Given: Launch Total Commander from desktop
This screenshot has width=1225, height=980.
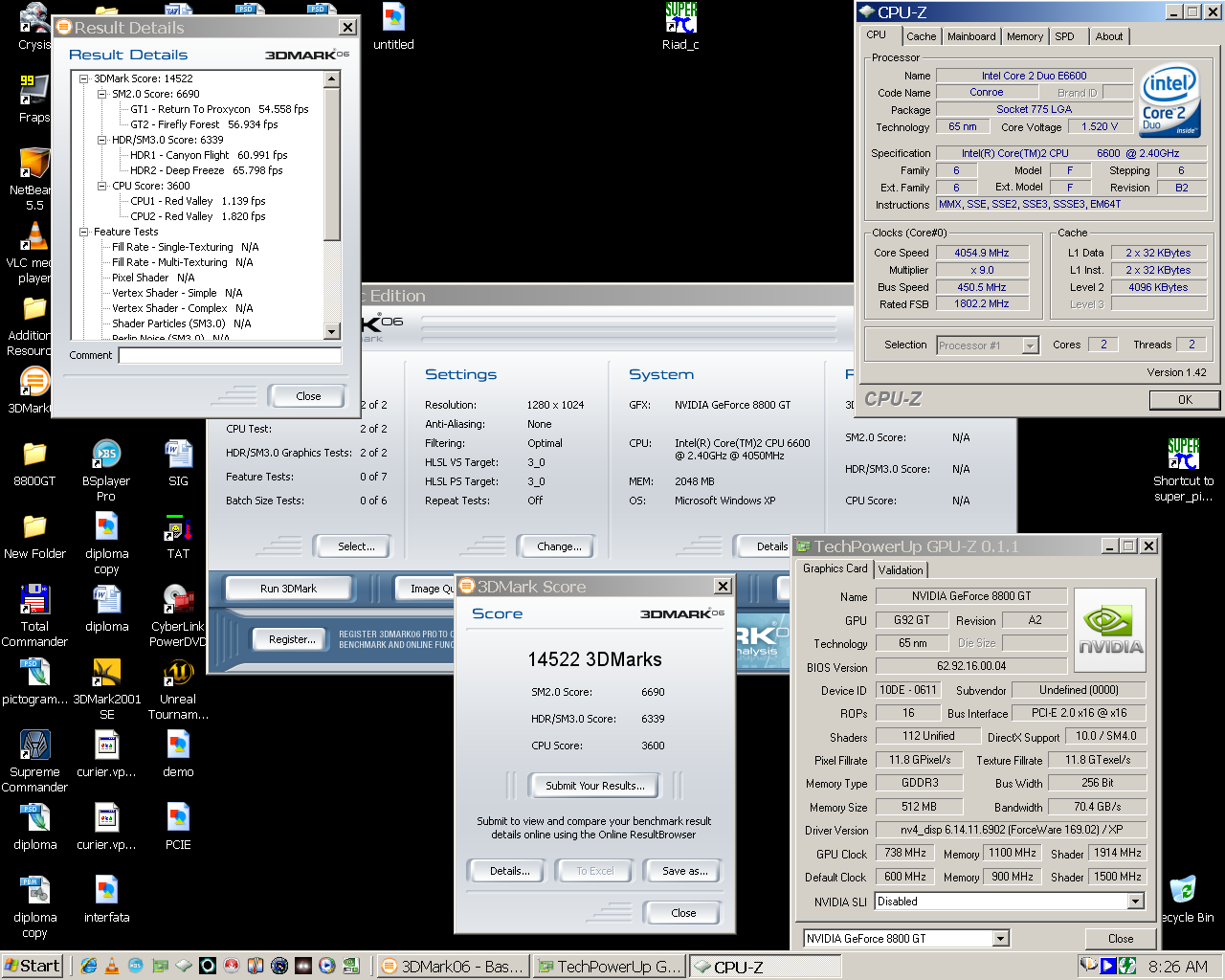Looking at the screenshot, I should tap(34, 614).
